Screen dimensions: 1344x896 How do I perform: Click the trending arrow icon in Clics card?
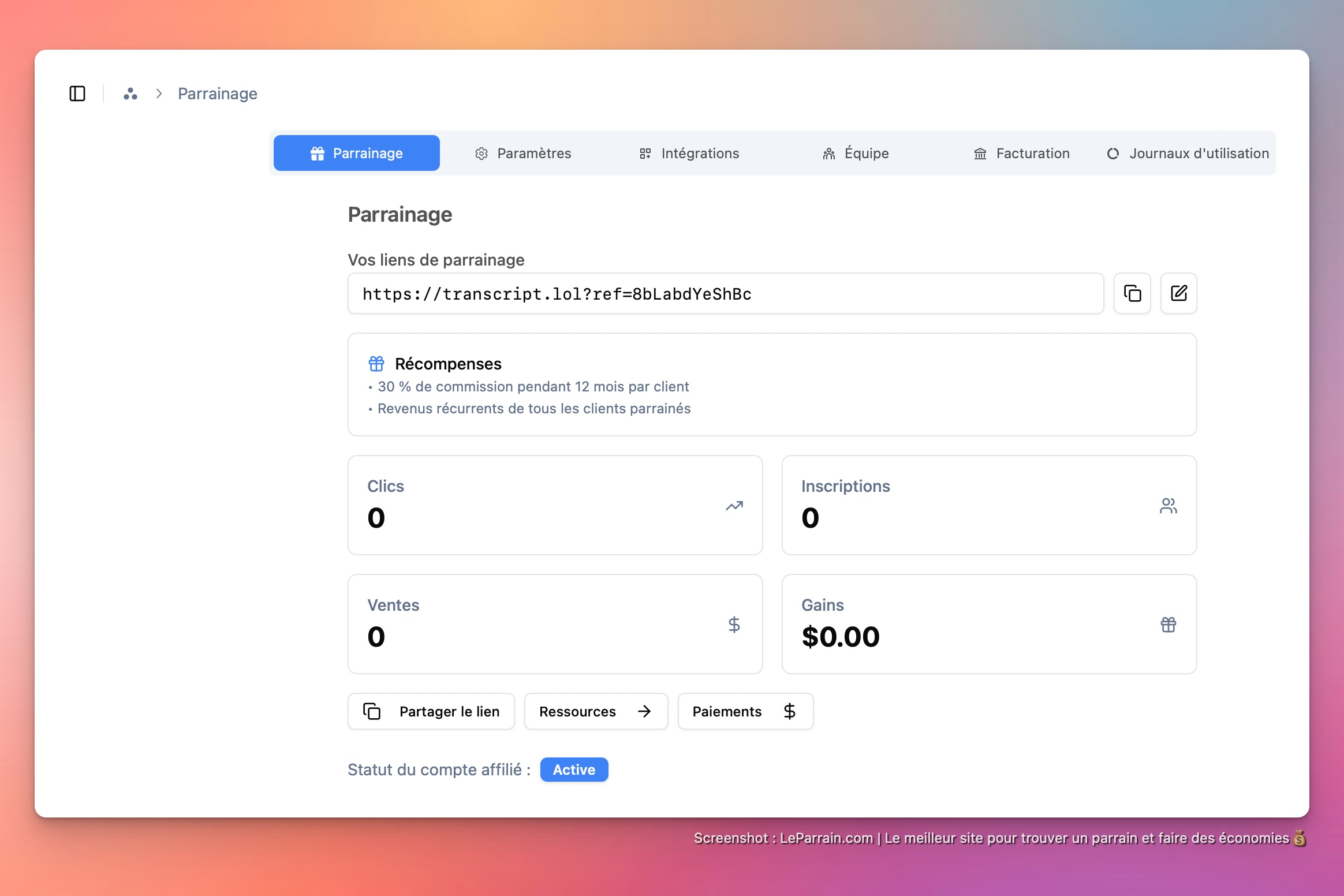coord(734,506)
